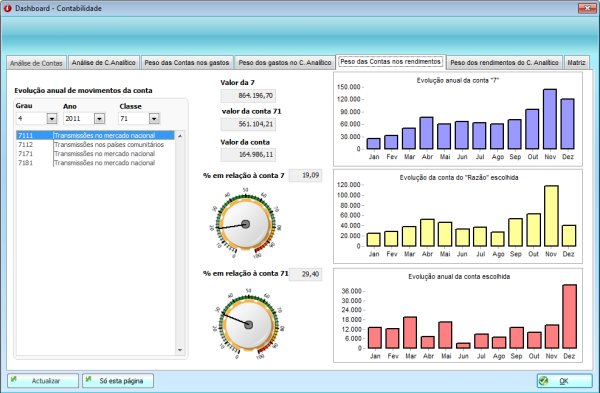The height and width of the screenshot is (393, 600).
Task: Click the Grau field showing 4
Action: click(31, 119)
